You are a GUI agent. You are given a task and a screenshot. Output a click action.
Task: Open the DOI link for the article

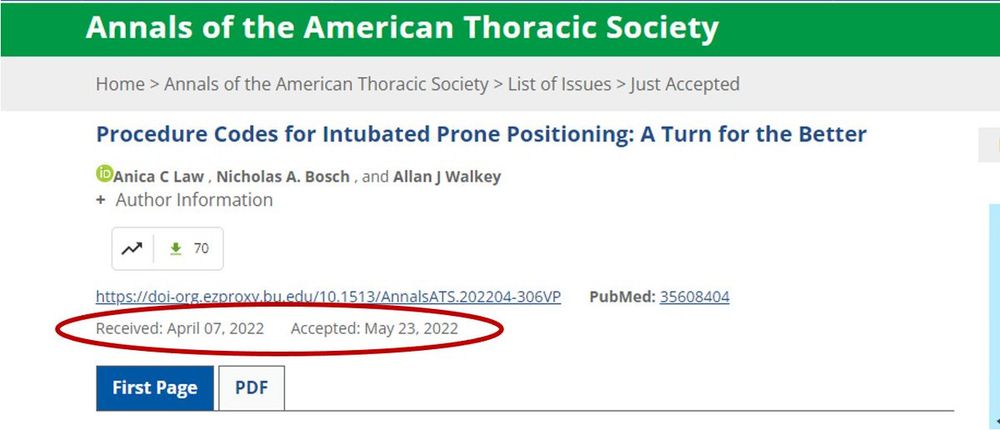tap(328, 297)
